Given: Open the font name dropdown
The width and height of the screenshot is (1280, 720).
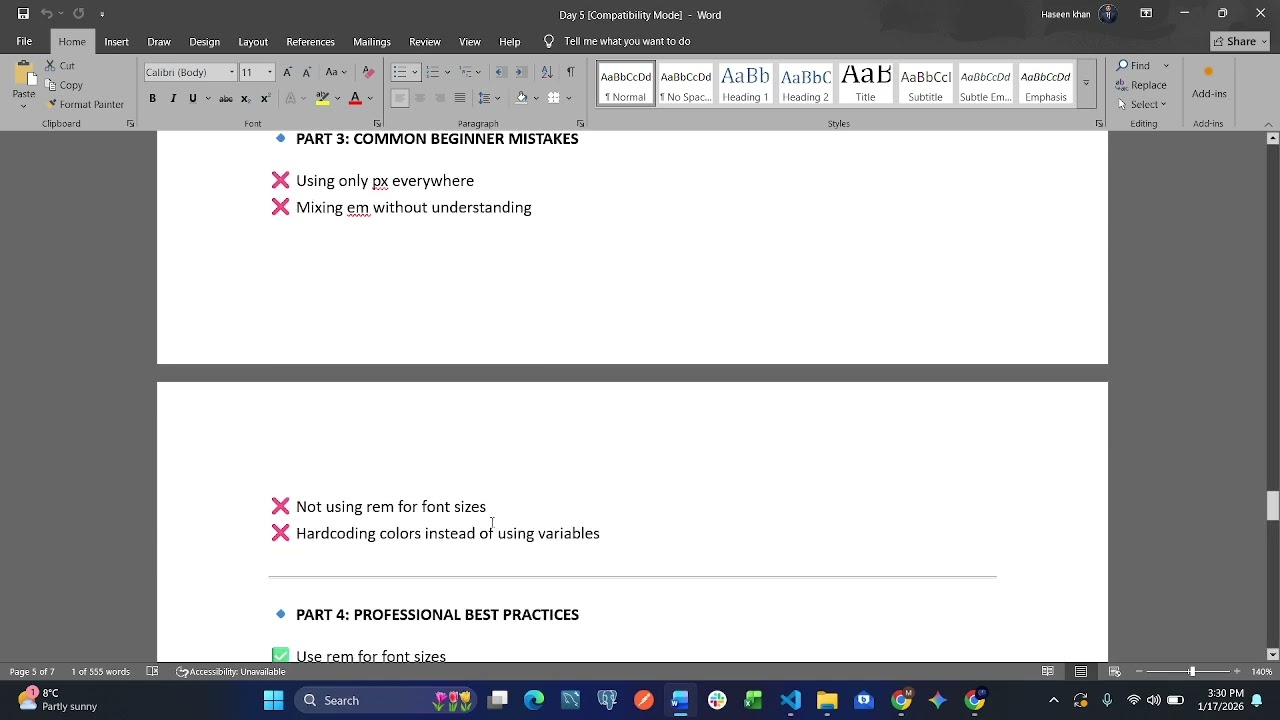Looking at the screenshot, I should click(232, 72).
